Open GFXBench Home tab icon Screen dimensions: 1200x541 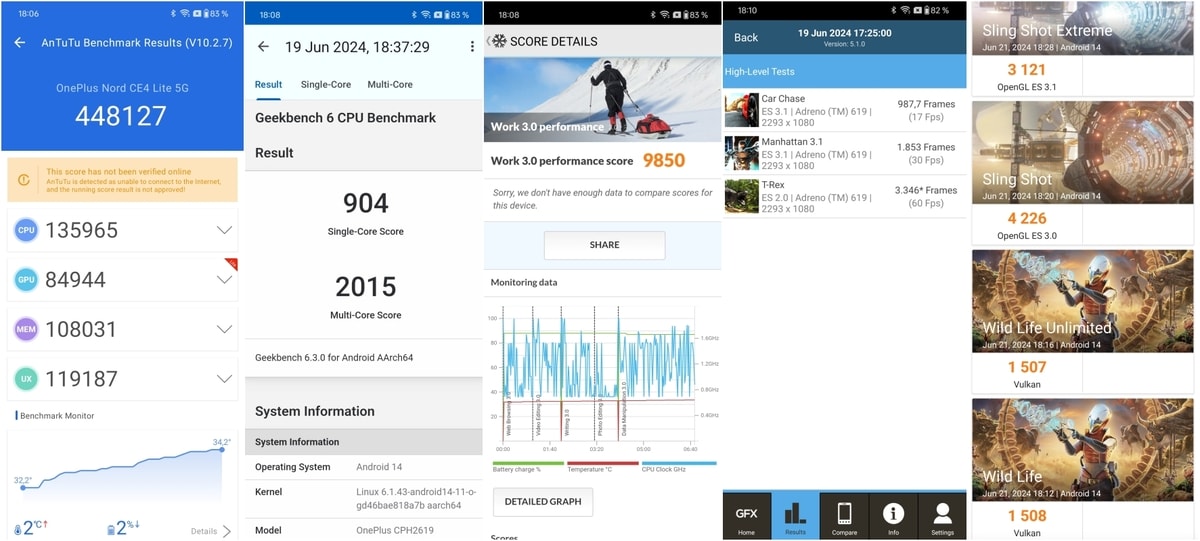click(x=746, y=515)
